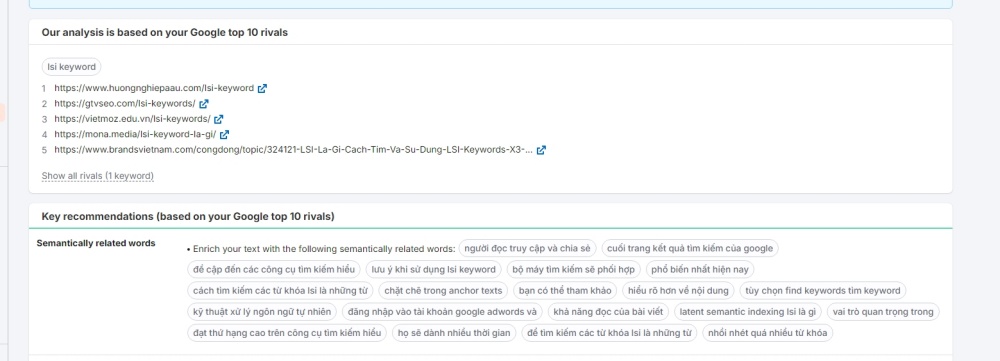Open external link icon for mona.media URL
Image resolution: width=1000 pixels, height=361 pixels.
pyautogui.click(x=224, y=135)
